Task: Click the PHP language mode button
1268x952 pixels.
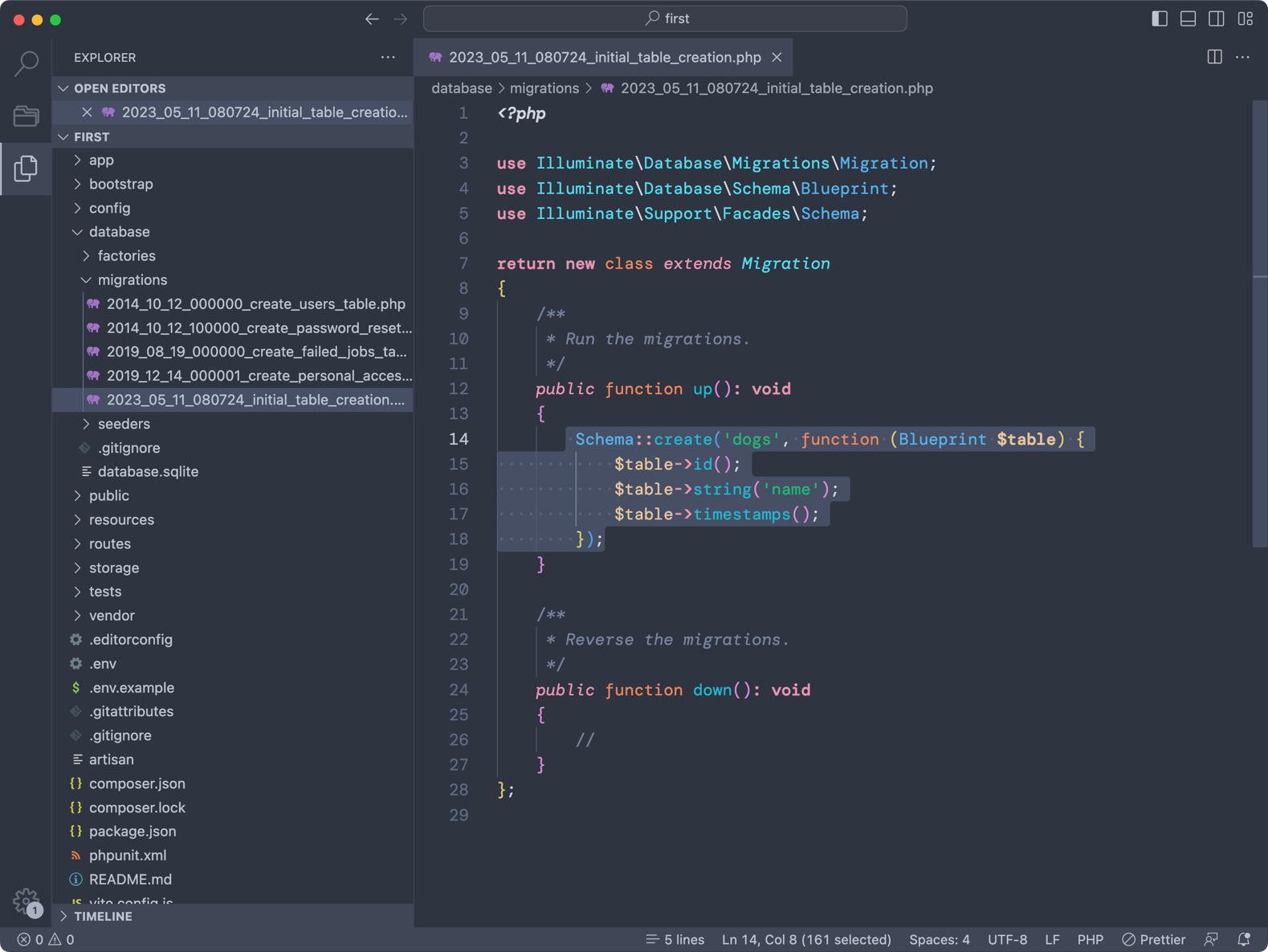Action: (x=1090, y=939)
